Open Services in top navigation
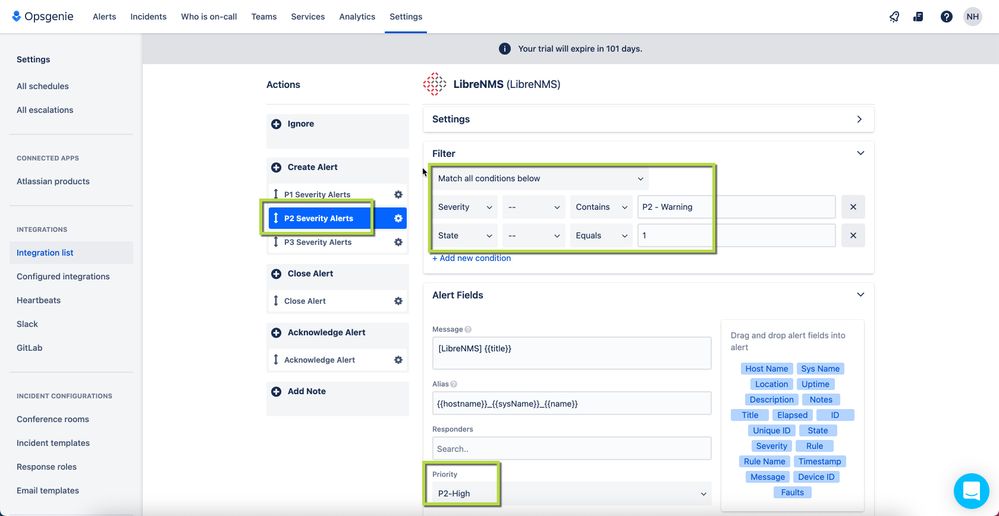999x516 pixels. pos(308,17)
